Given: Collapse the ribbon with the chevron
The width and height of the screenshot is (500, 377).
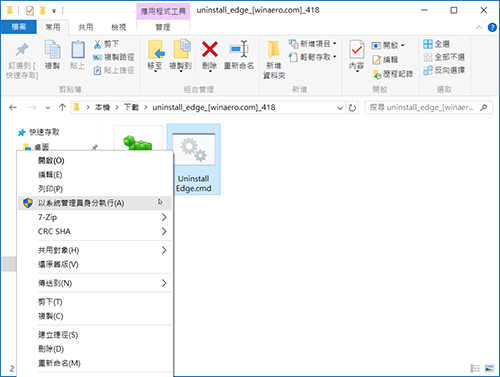Looking at the screenshot, I should pos(479,27).
